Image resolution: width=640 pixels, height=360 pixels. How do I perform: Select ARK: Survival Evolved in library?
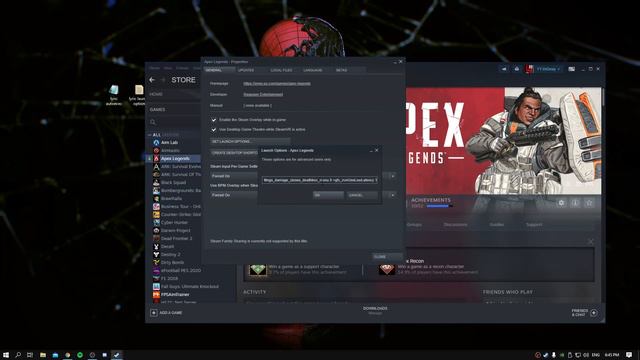(177, 167)
